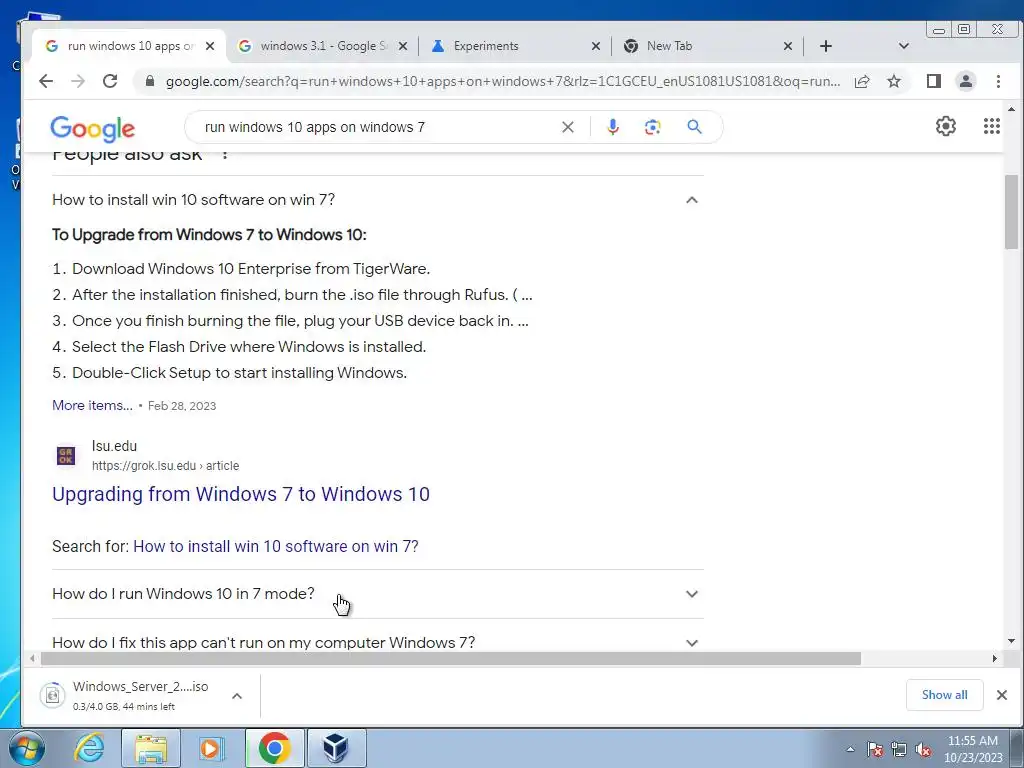This screenshot has height=768, width=1024.
Task: Open Google quick settings gear
Action: point(946,125)
